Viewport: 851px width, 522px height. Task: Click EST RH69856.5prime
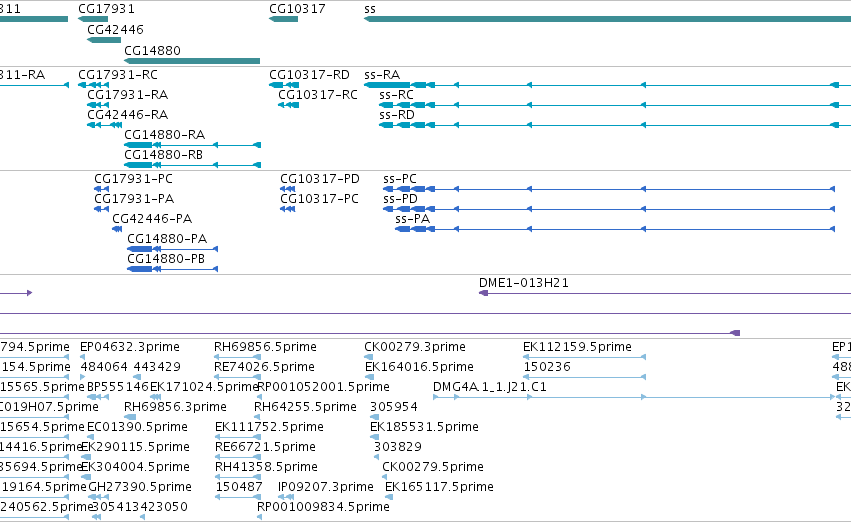(265, 347)
